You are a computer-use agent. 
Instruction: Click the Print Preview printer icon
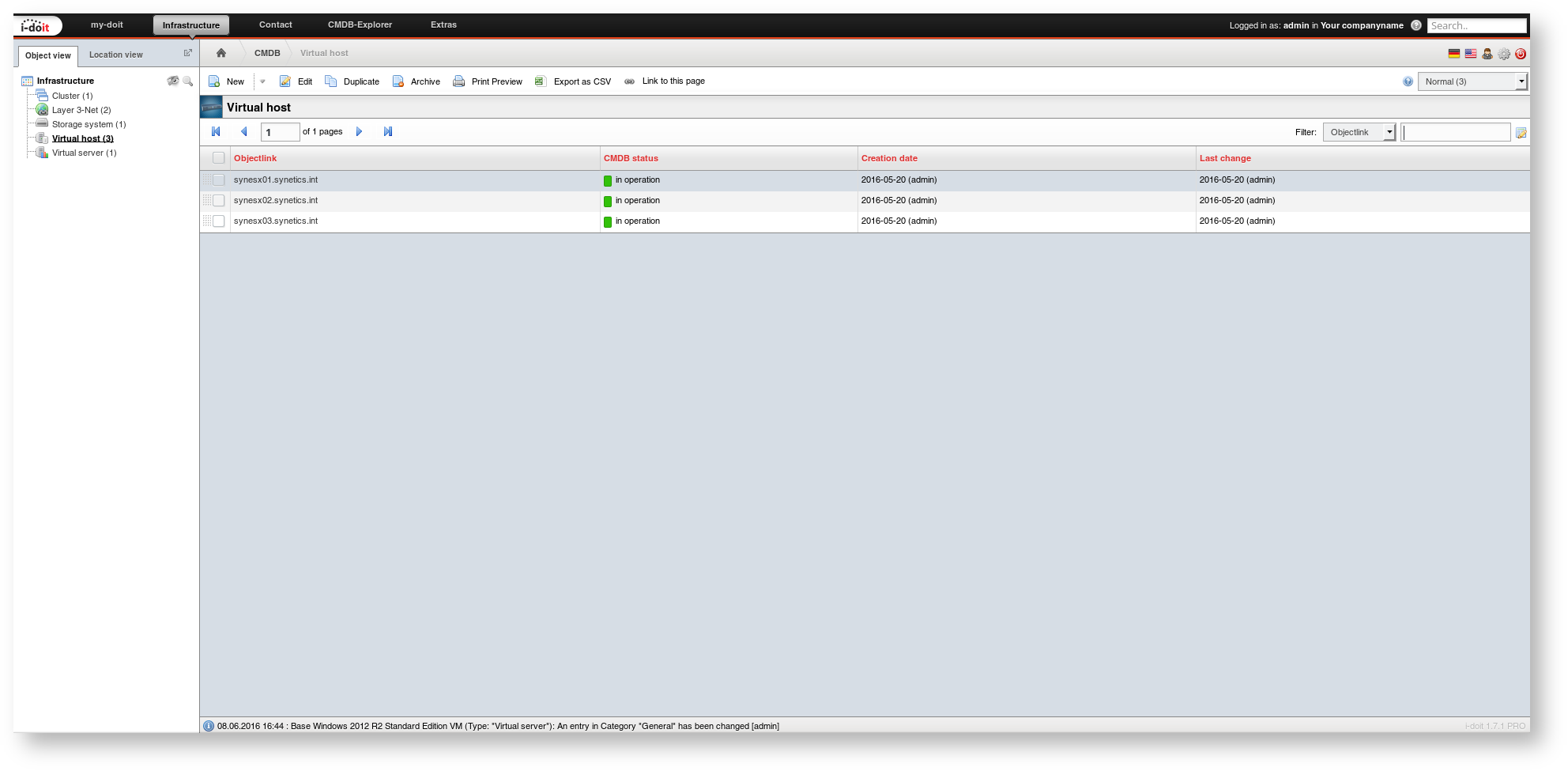[458, 81]
